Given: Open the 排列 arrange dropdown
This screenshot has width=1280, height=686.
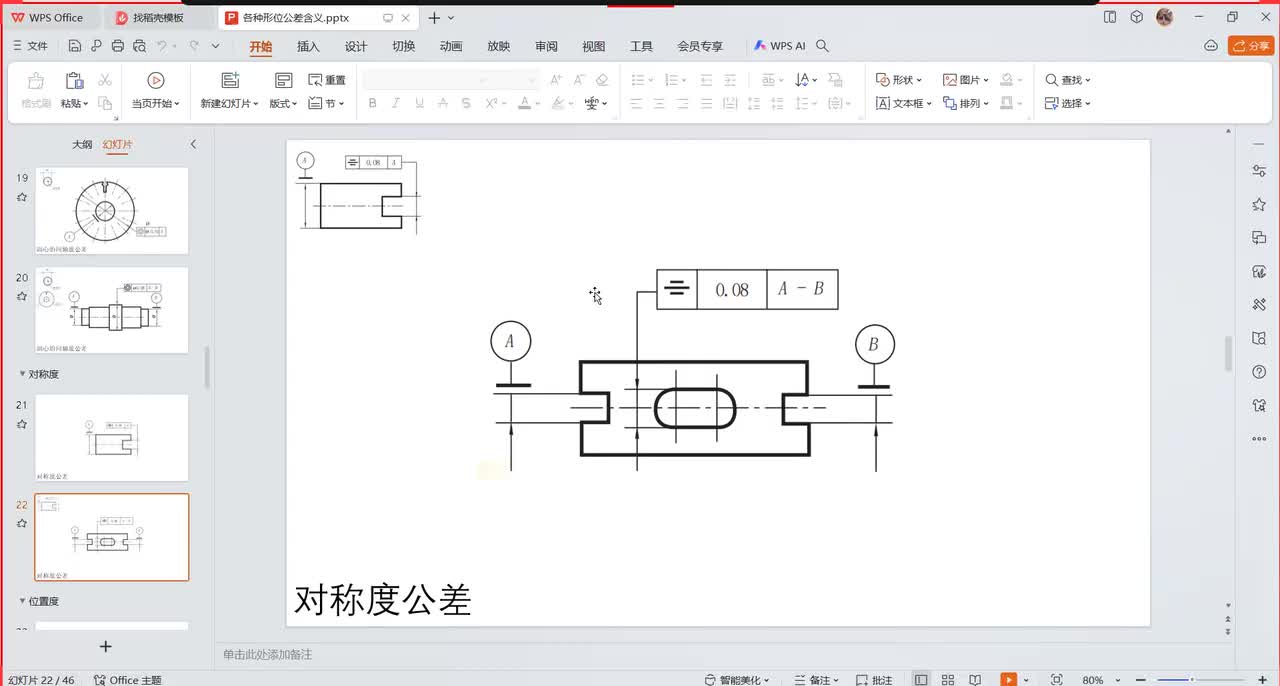Looking at the screenshot, I should (966, 103).
